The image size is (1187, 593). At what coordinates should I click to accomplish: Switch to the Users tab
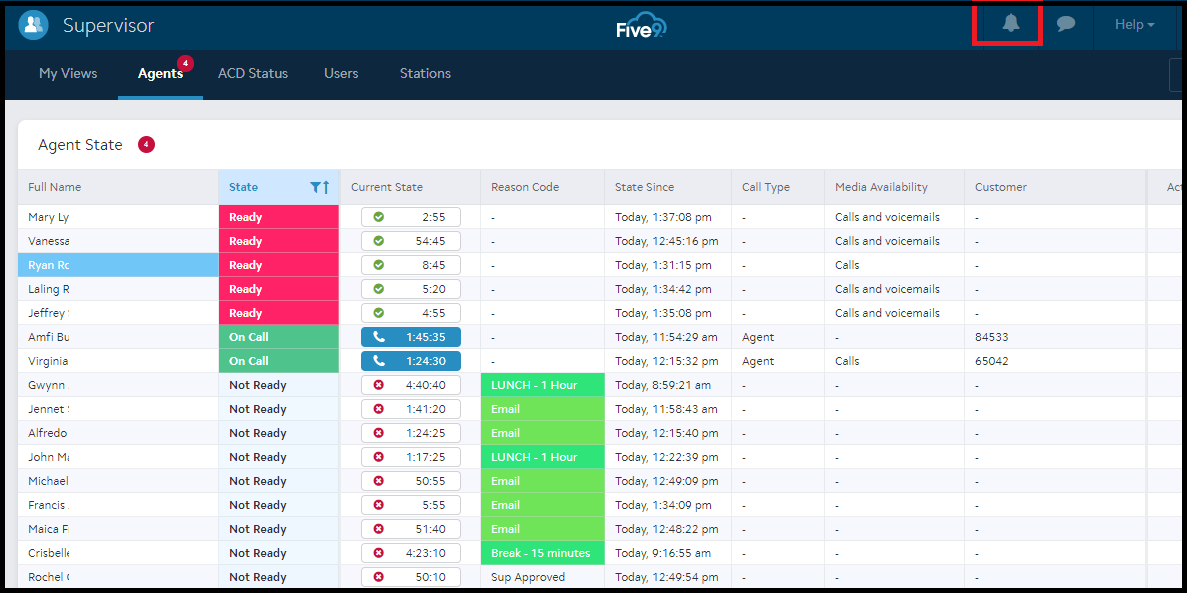point(340,73)
